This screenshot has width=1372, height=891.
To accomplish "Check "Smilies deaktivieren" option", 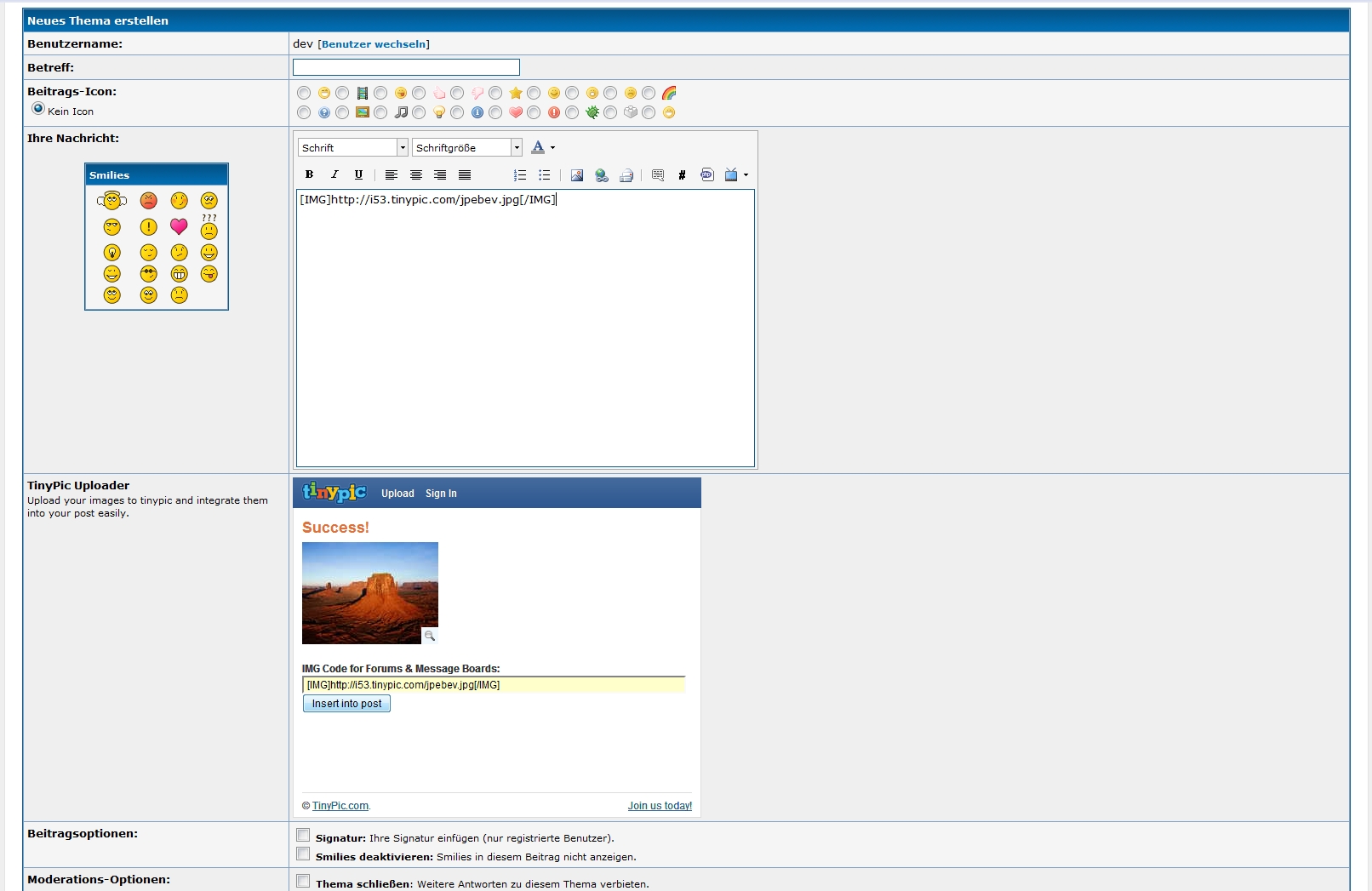I will click(x=303, y=854).
